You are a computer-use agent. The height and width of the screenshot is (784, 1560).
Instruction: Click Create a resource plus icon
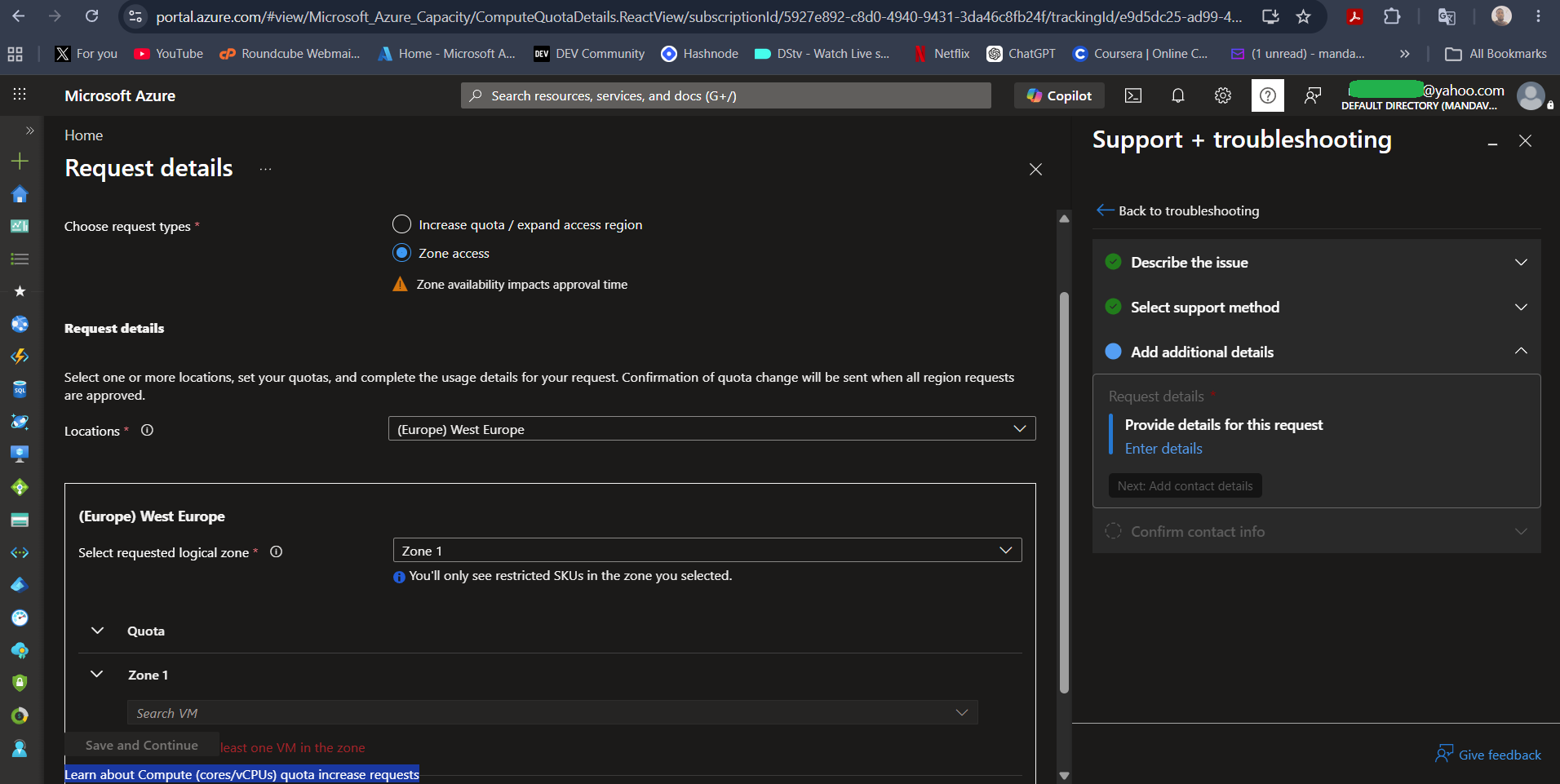pyautogui.click(x=20, y=161)
